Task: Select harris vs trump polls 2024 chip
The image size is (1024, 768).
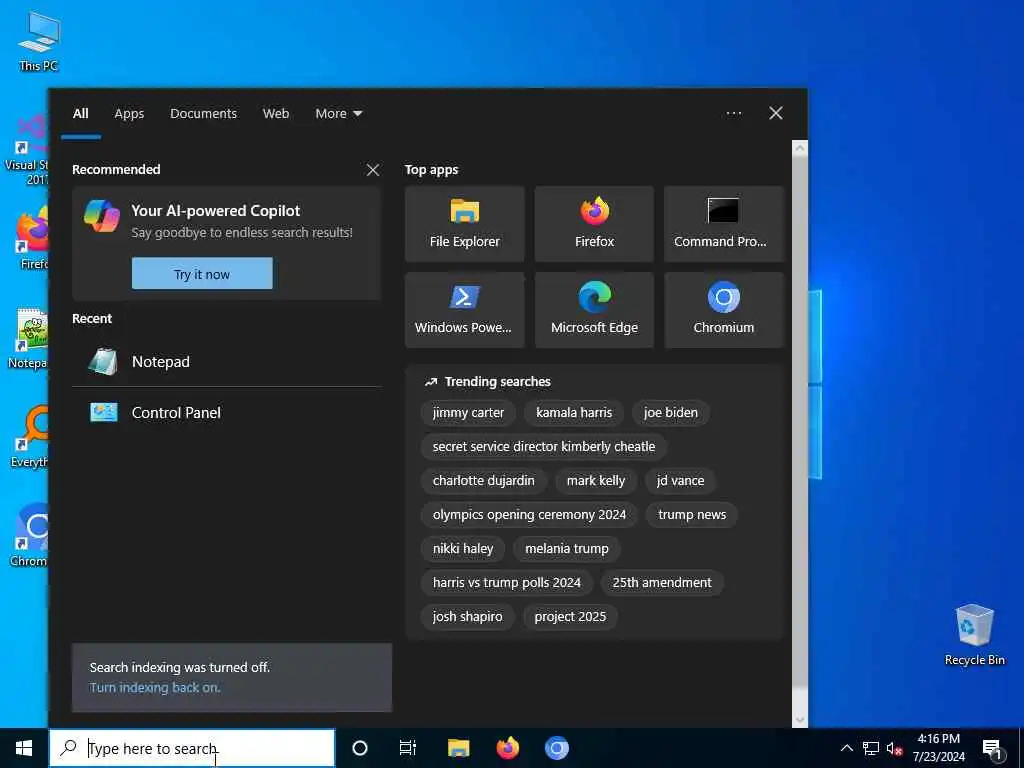Action: coord(507,583)
